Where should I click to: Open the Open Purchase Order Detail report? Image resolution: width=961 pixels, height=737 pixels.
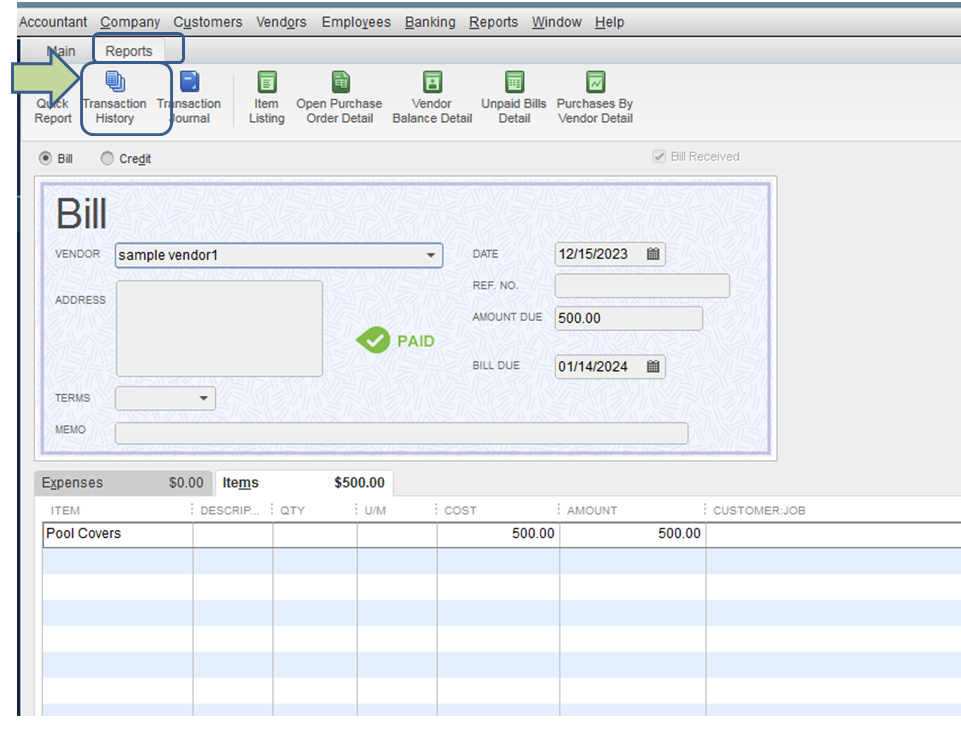[340, 98]
